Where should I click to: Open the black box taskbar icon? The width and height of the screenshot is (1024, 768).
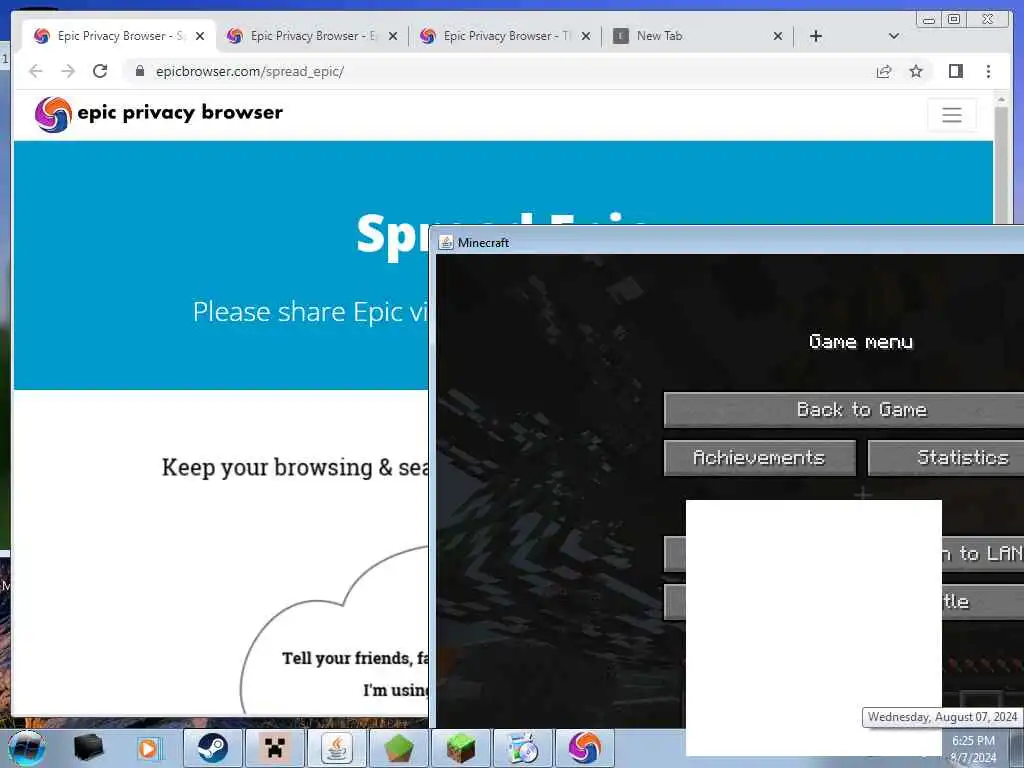89,748
